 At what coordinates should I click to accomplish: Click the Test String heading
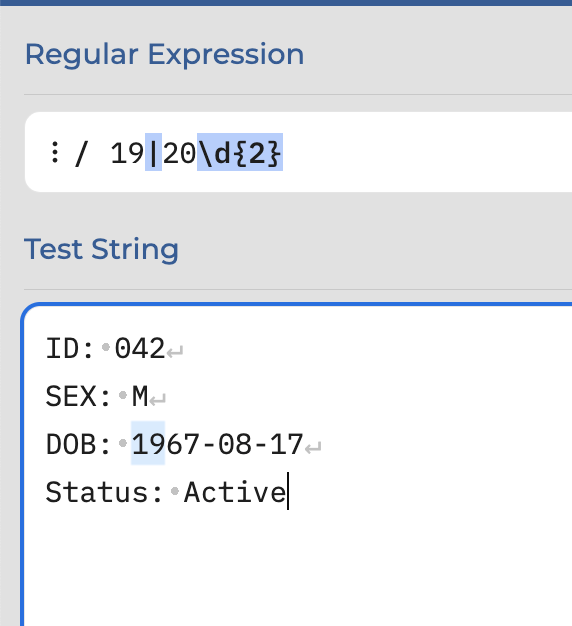[101, 250]
